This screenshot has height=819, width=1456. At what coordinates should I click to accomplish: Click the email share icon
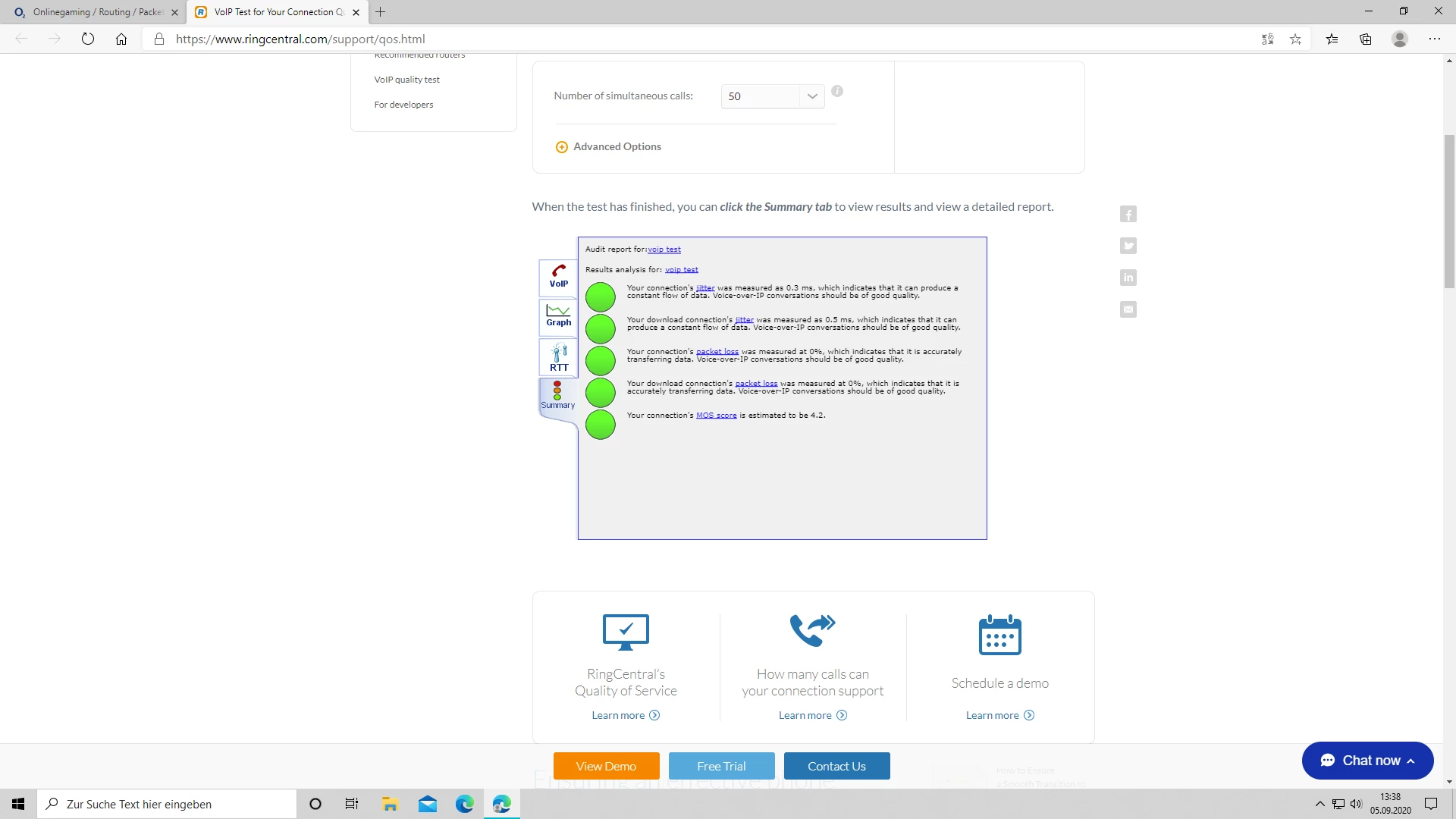1128,309
